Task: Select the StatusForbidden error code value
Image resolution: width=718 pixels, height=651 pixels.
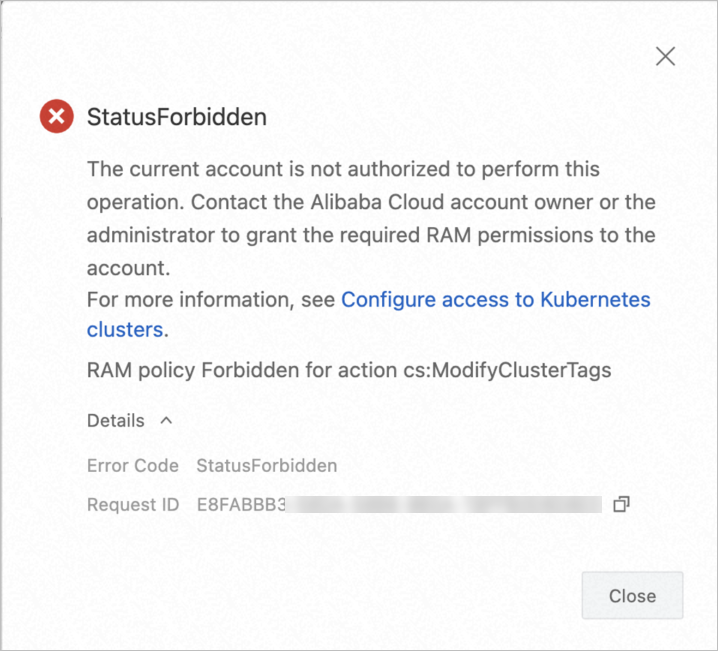Action: pyautogui.click(x=267, y=465)
